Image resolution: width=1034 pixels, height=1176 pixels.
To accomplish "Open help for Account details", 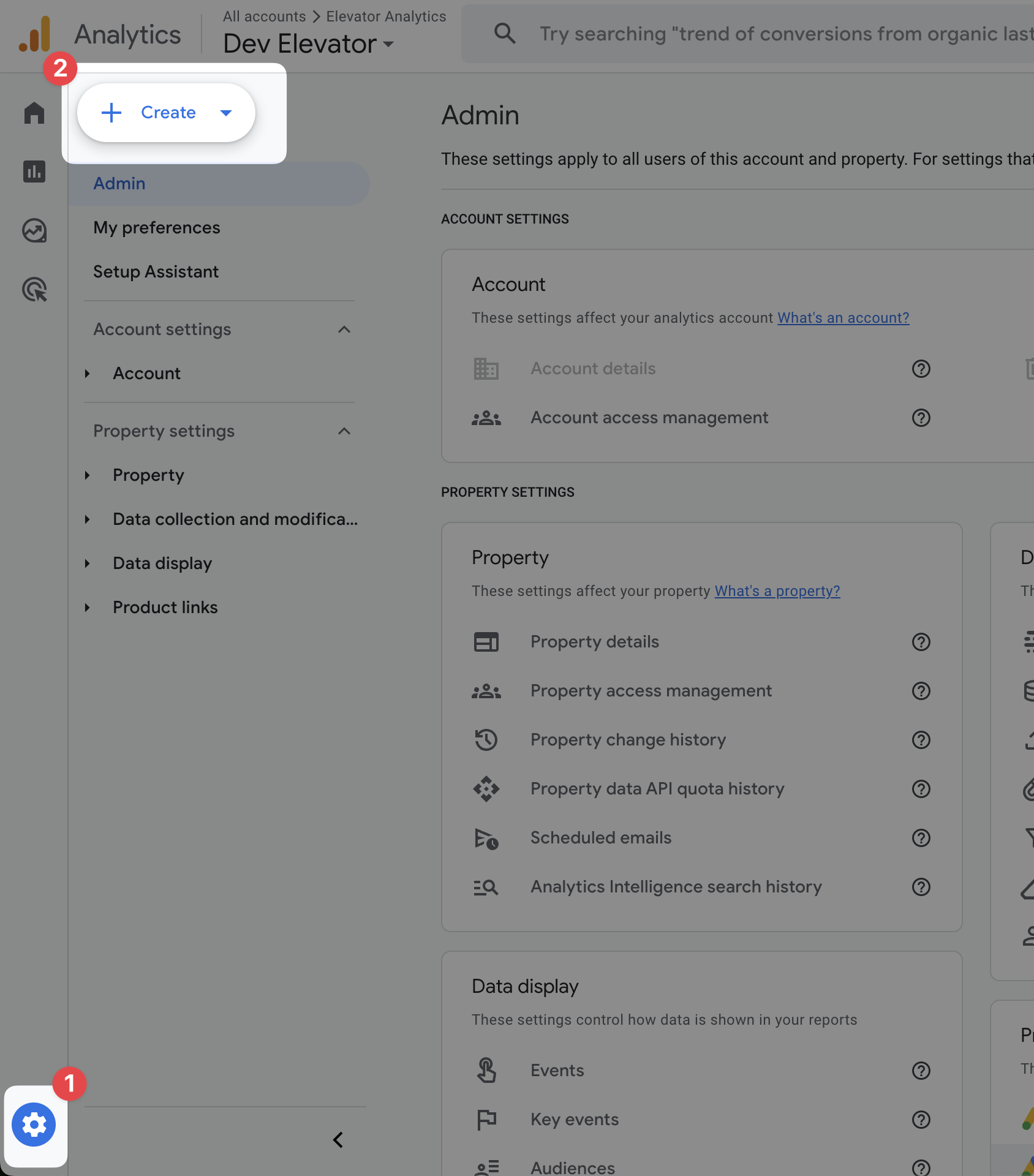I will tap(921, 369).
